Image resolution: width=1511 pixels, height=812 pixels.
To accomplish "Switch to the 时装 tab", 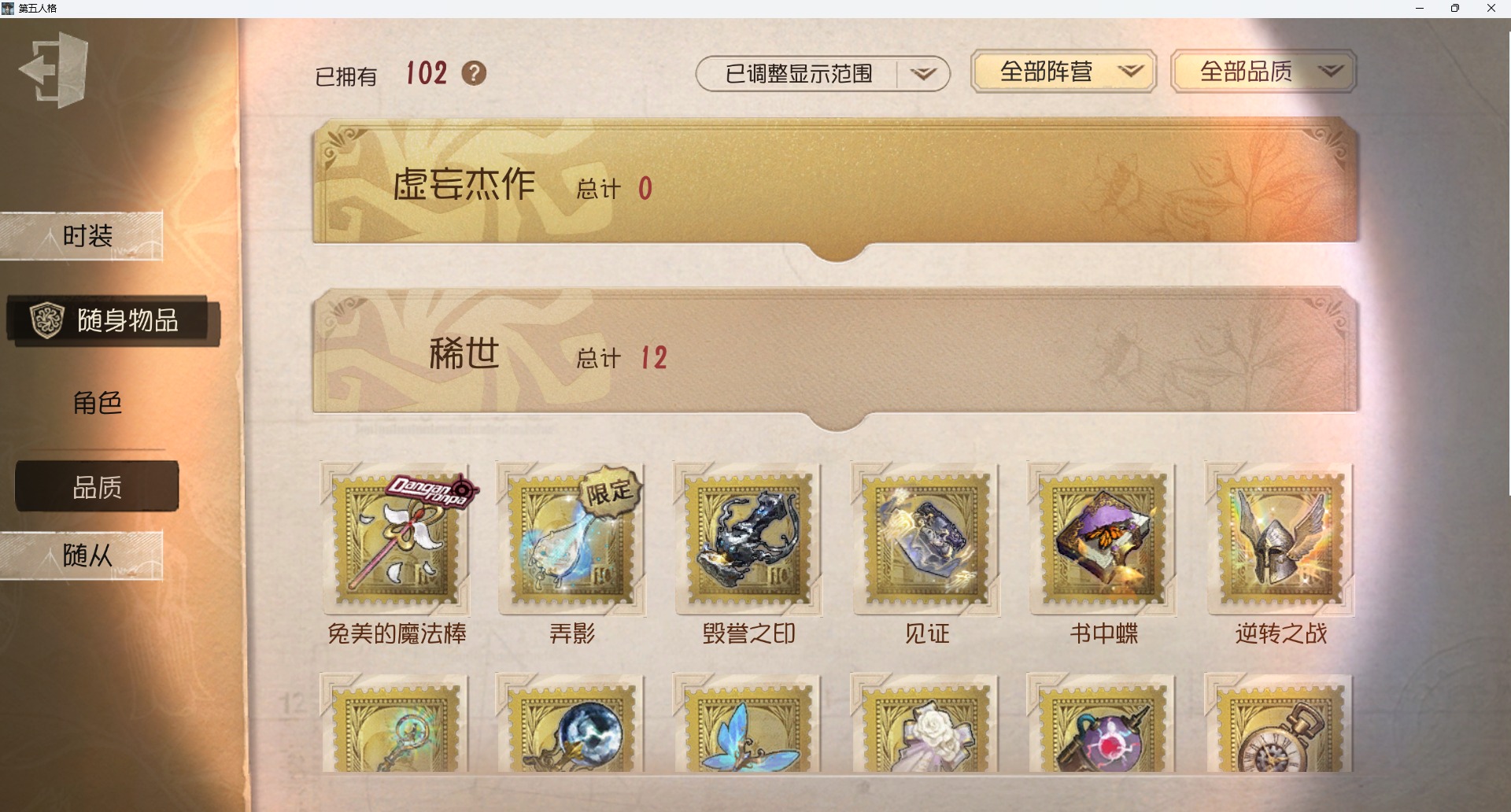I will pos(82,235).
